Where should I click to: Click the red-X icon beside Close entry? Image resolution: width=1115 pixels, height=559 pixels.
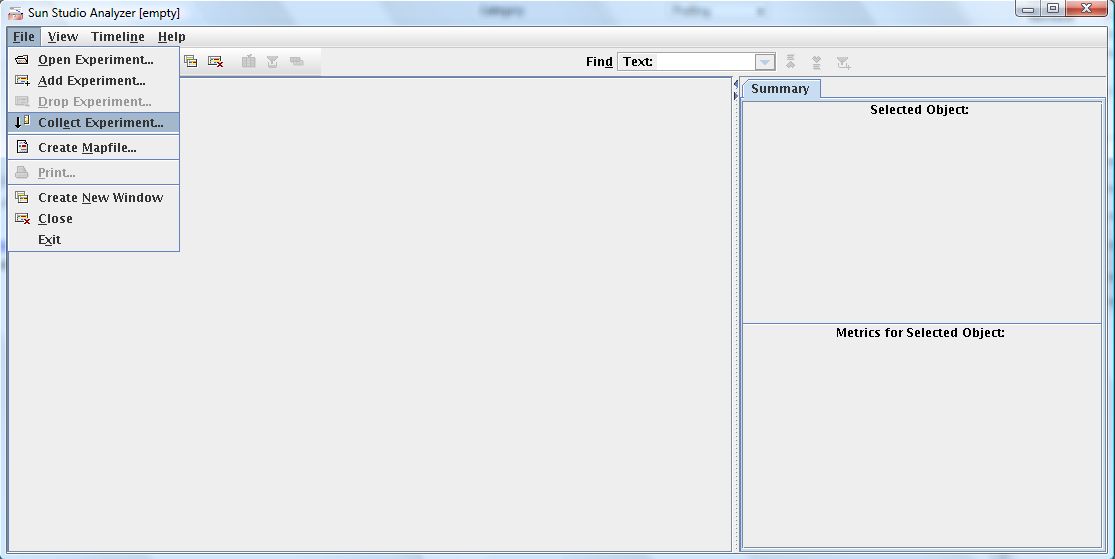[x=22, y=218]
